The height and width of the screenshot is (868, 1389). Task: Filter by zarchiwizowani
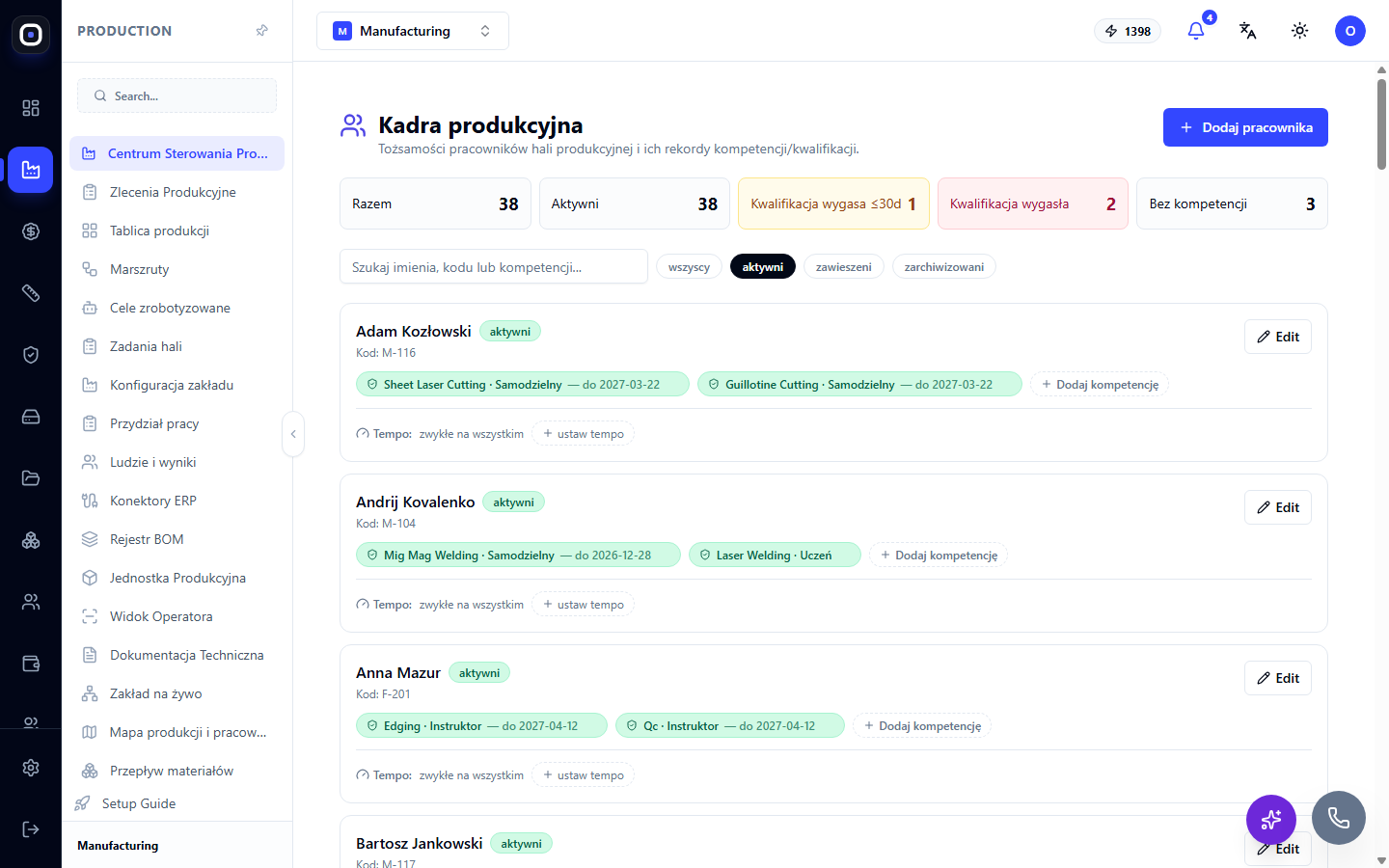(x=944, y=267)
